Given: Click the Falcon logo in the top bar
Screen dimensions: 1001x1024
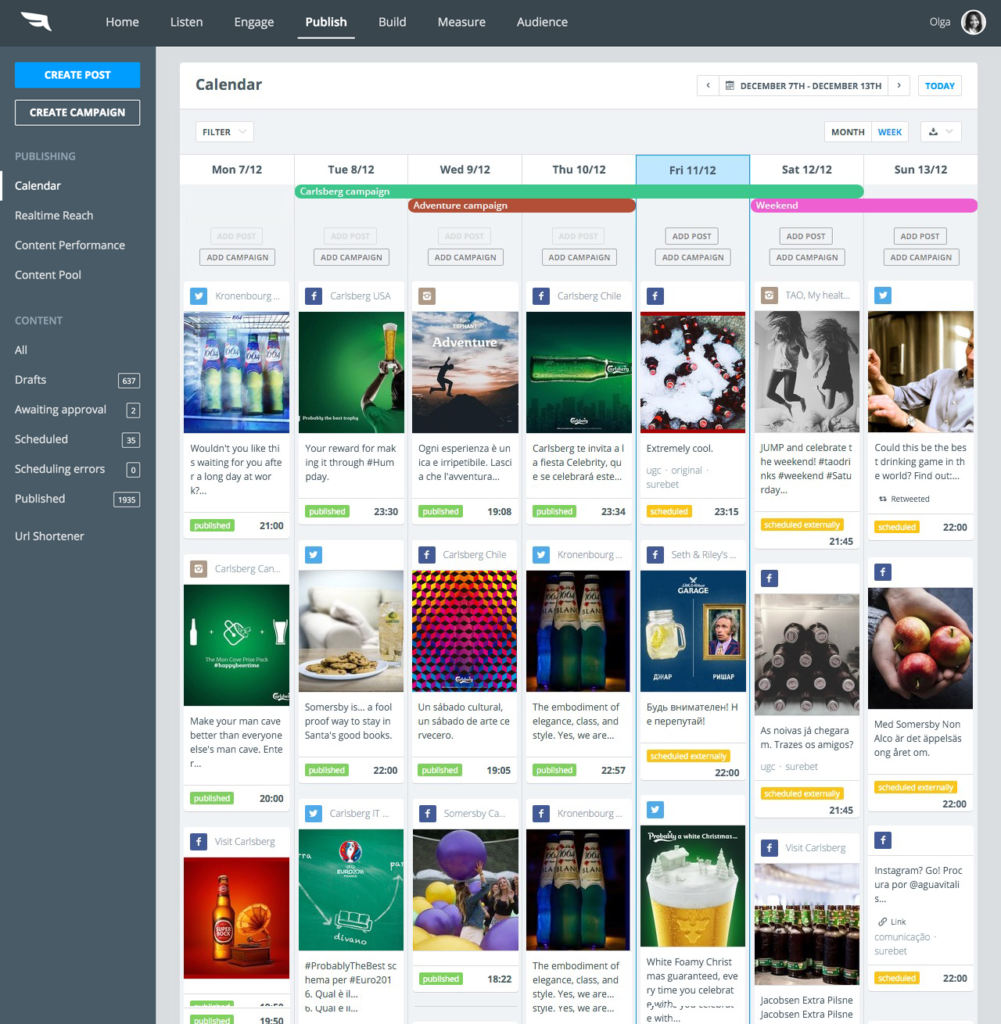Looking at the screenshot, I should (x=36, y=22).
